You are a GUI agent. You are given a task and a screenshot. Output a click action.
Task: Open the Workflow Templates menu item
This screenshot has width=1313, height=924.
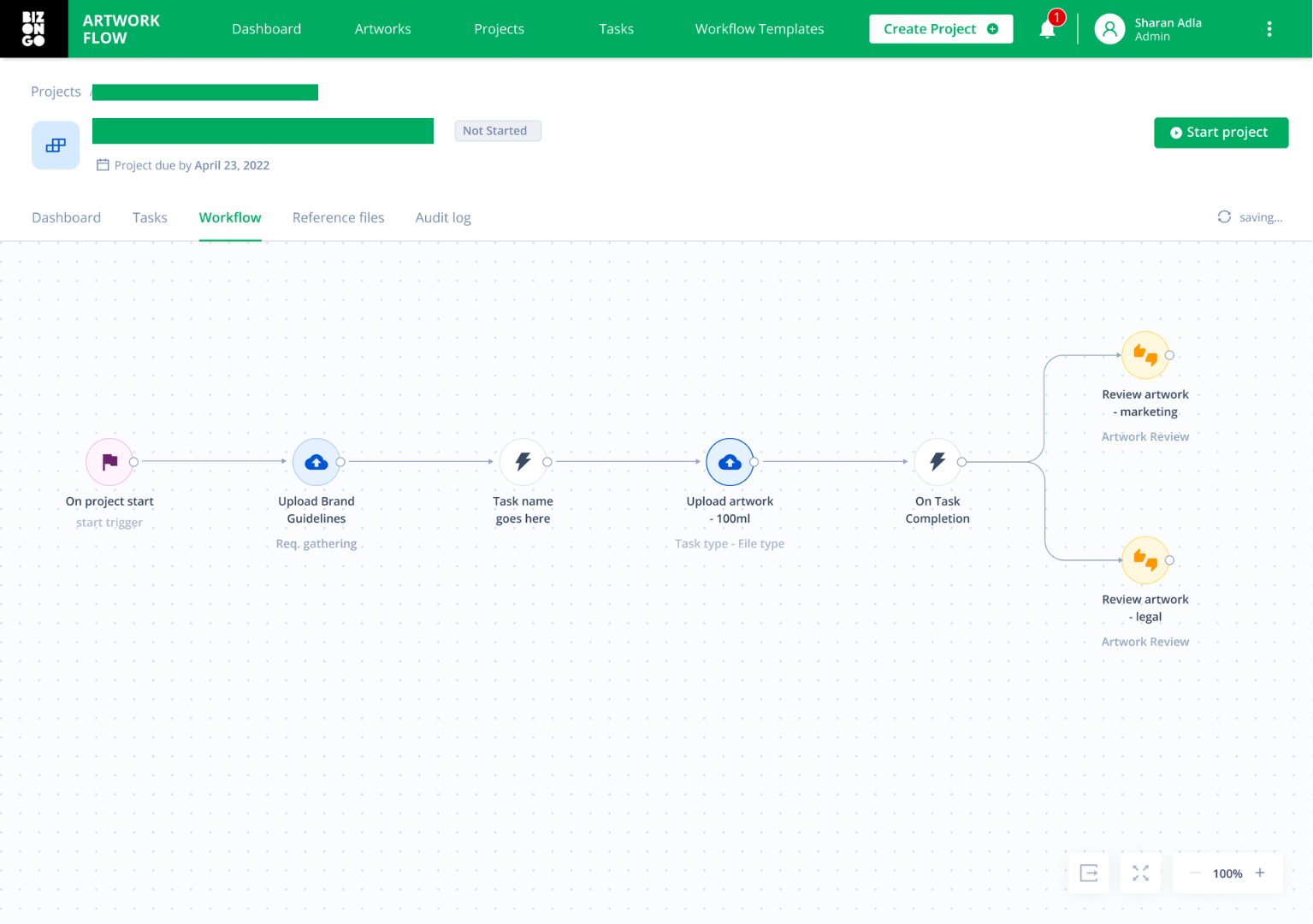[x=759, y=28]
